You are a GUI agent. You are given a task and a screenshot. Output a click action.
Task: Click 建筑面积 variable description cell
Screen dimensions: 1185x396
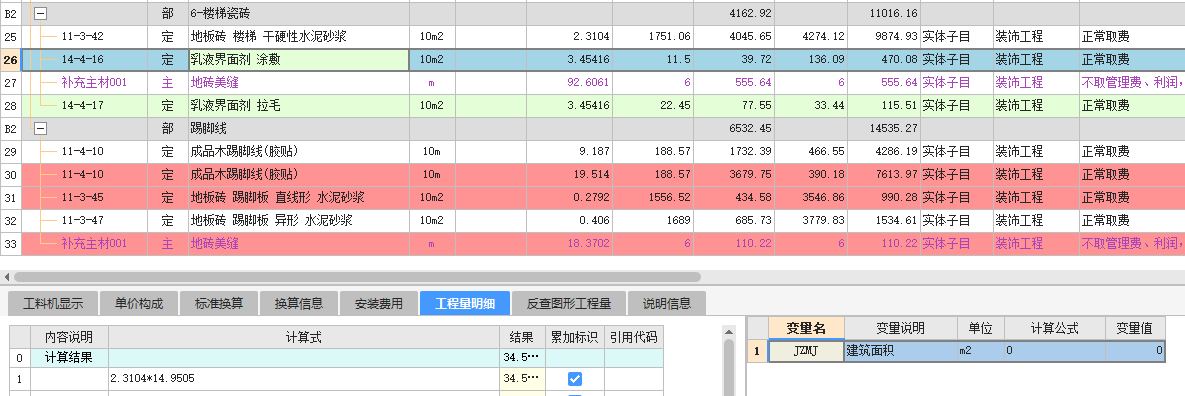[901, 351]
